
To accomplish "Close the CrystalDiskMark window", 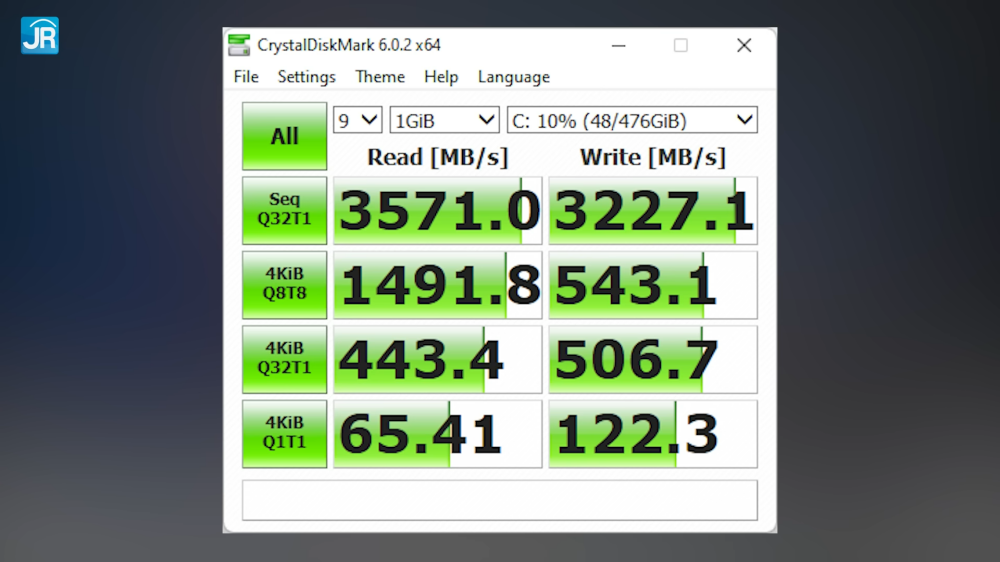I will pyautogui.click(x=743, y=45).
